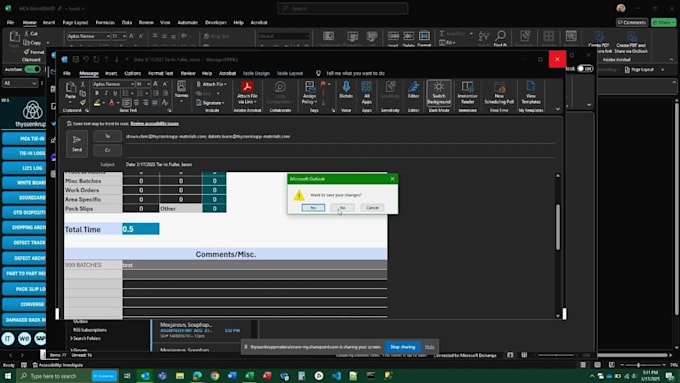680x383 pixels.
Task: Switch to the Table Layout tab
Action: tap(290, 73)
